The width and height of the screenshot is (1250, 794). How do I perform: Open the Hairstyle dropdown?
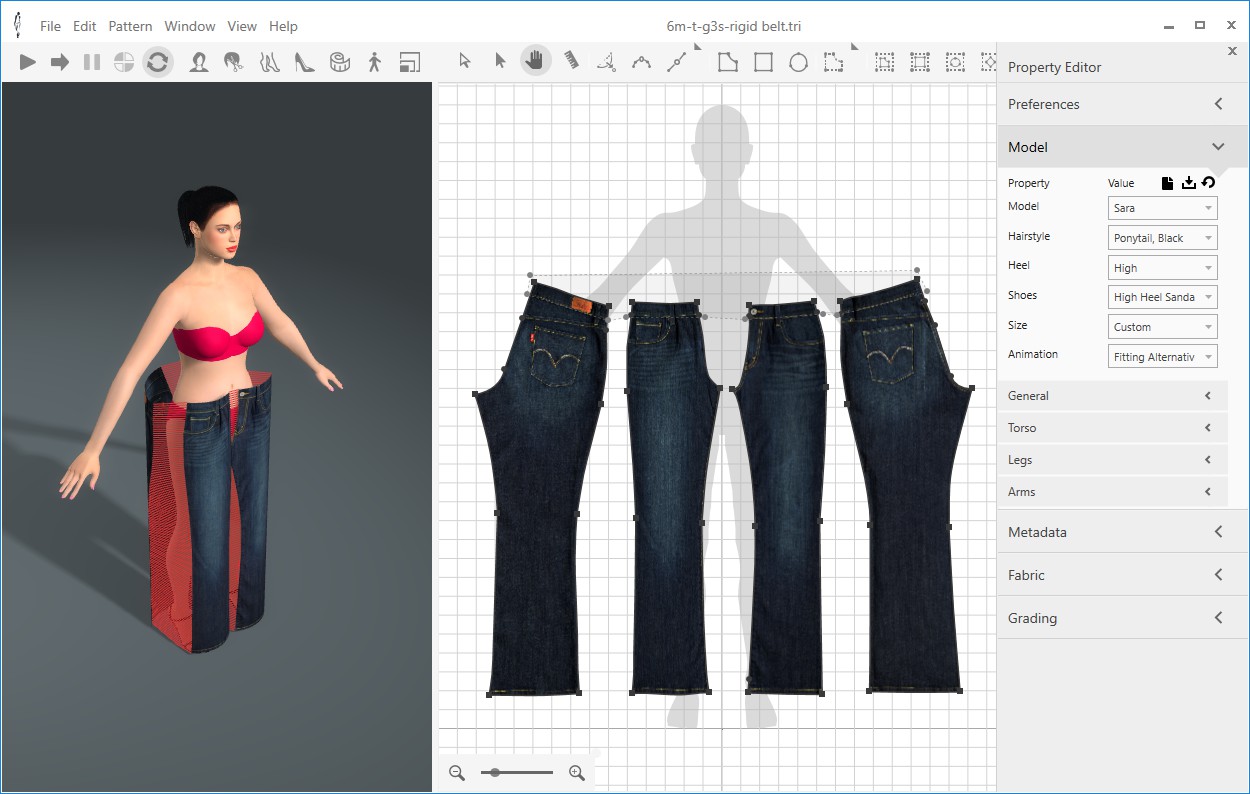click(1162, 238)
